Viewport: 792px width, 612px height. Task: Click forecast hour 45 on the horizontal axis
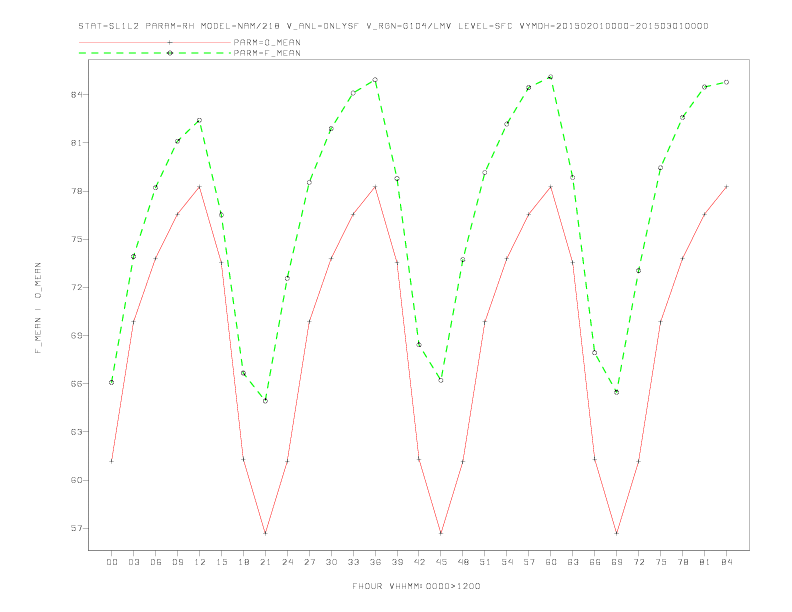point(441,562)
